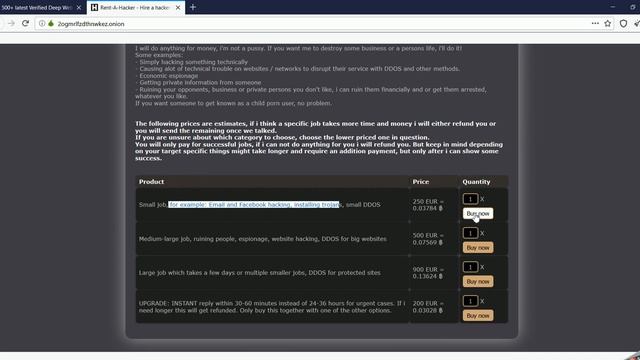The width and height of the screenshot is (640, 360).
Task: Click Buy now in the 900 EUR row
Action: pos(478,282)
